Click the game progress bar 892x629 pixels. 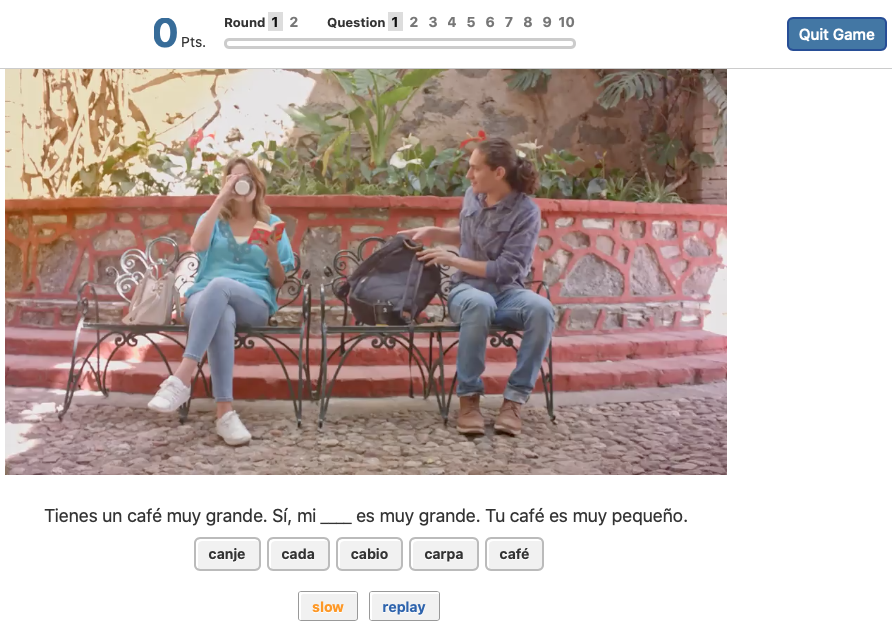399,43
